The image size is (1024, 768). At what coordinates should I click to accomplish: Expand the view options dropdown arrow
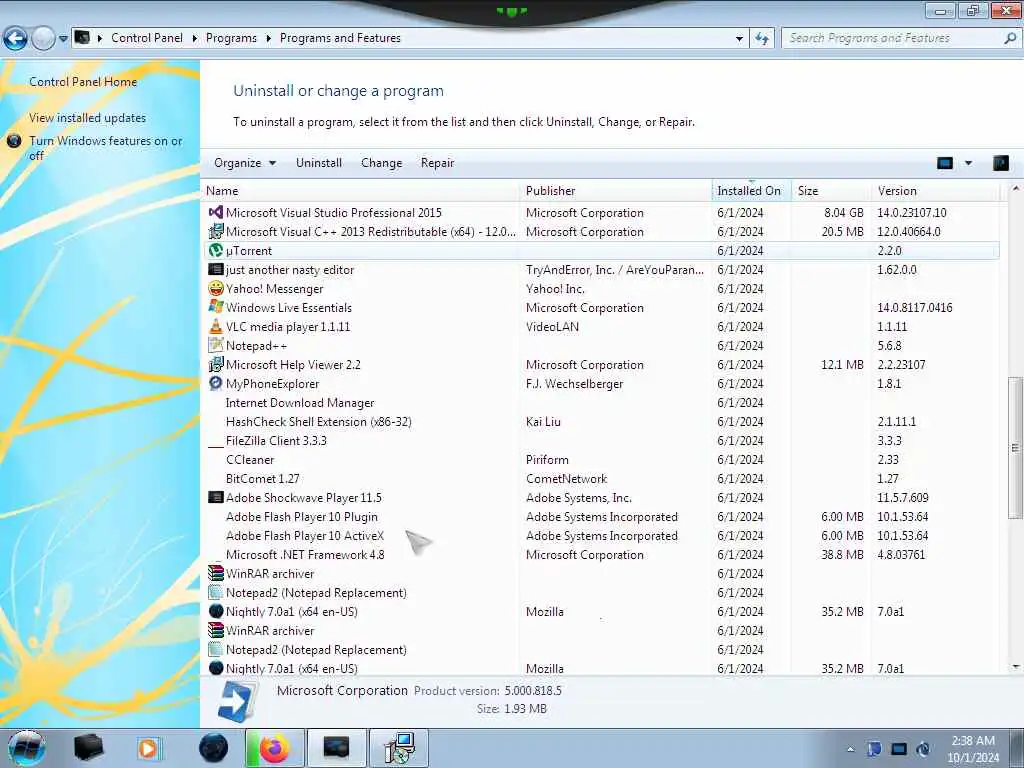tap(968, 163)
